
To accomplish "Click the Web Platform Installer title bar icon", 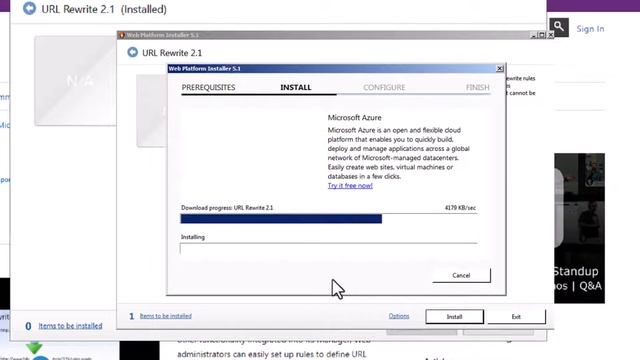I will (122, 35).
